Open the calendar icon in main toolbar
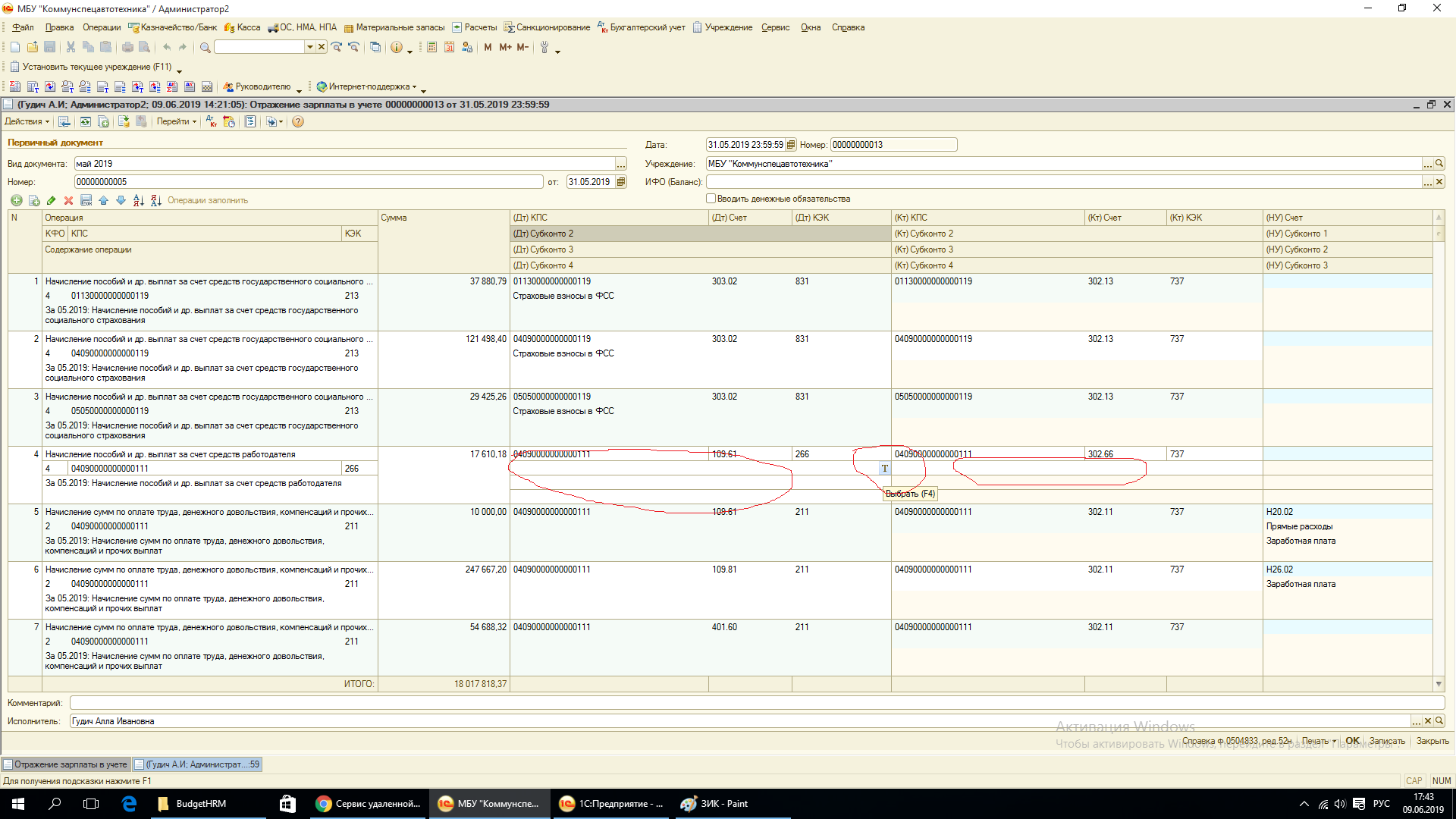Screen dimensions: 1456x819 [x=449, y=47]
